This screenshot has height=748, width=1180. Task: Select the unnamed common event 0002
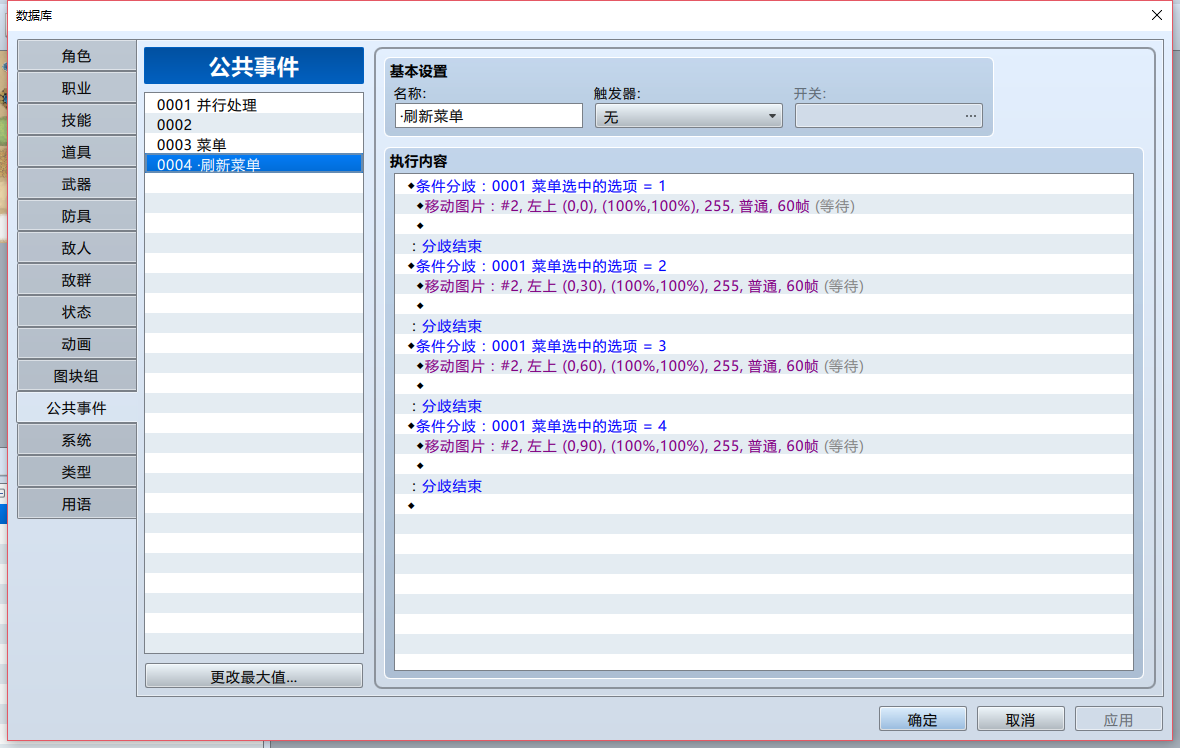(254, 124)
